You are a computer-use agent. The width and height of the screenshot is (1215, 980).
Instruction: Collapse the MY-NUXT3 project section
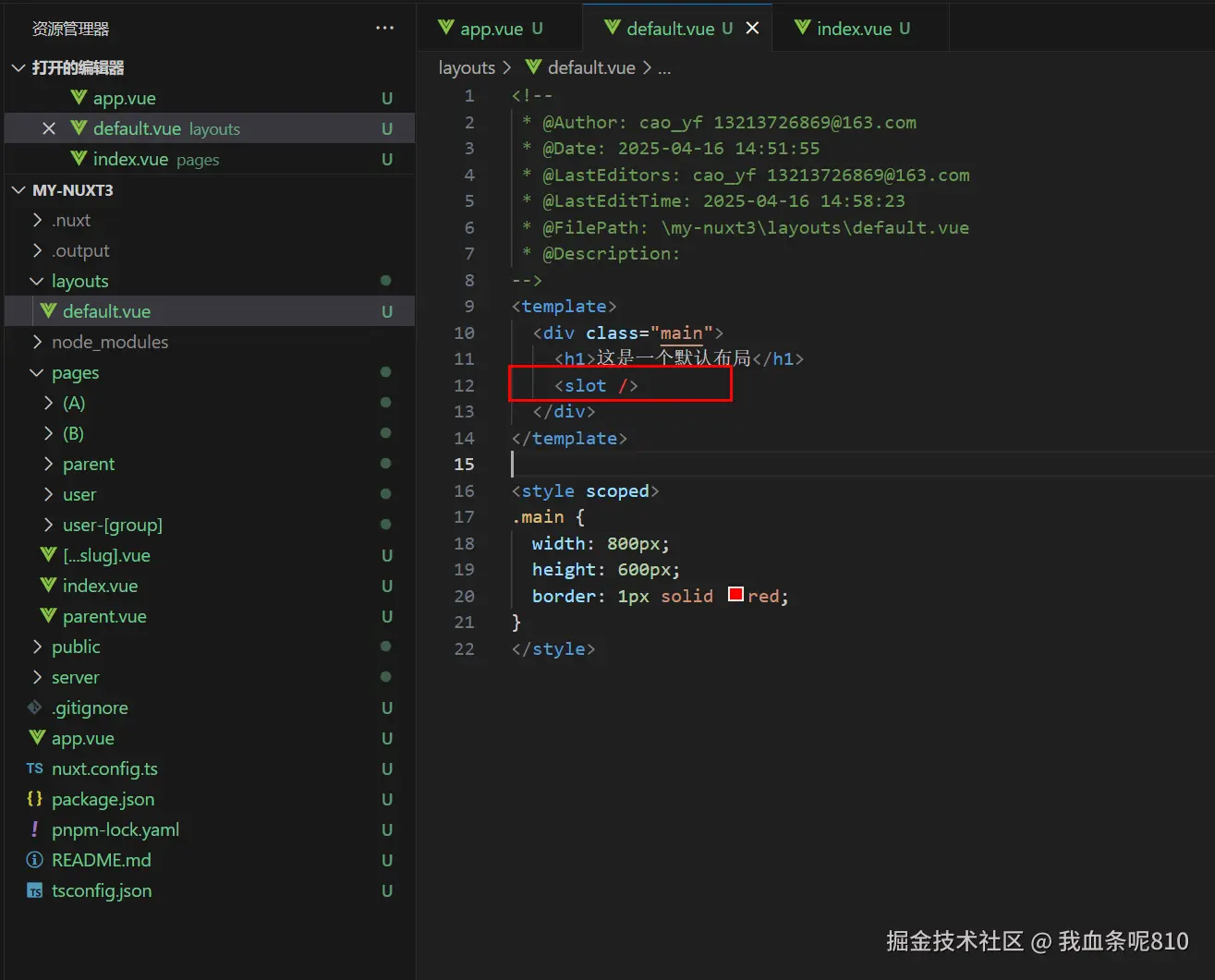coord(18,190)
